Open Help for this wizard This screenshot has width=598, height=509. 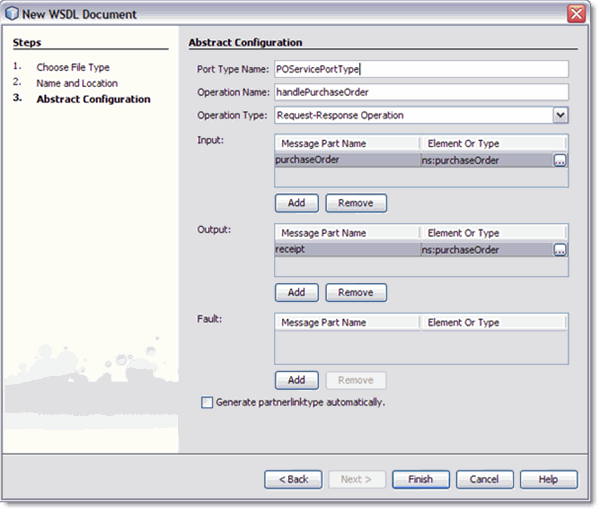tap(548, 479)
